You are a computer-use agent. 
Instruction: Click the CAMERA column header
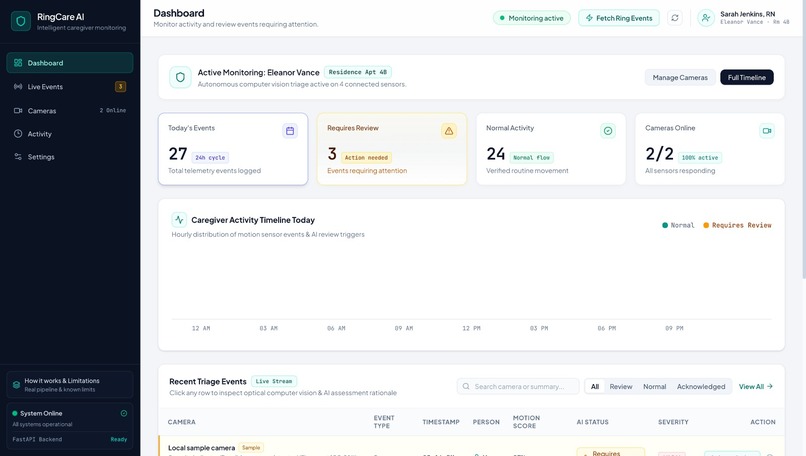(x=181, y=422)
